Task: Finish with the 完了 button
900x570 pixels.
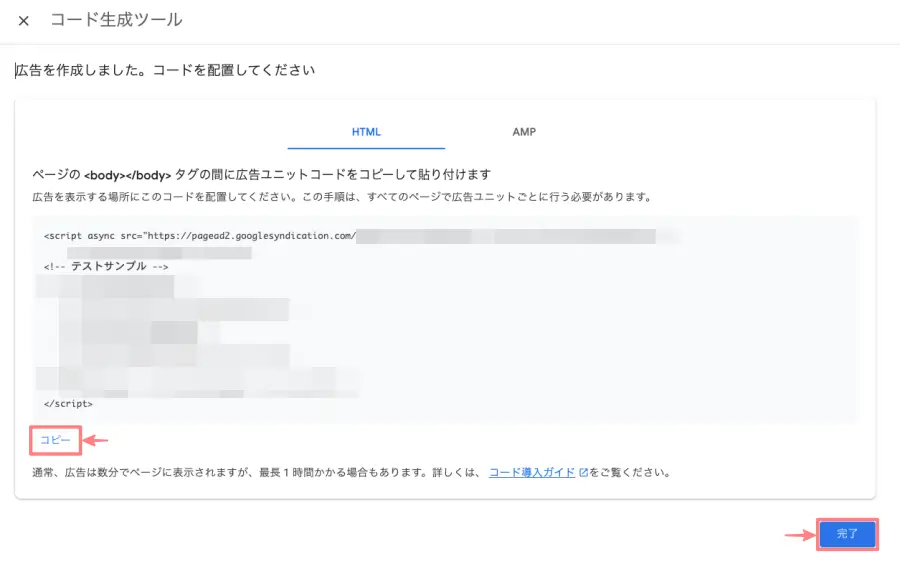Action: (847, 534)
